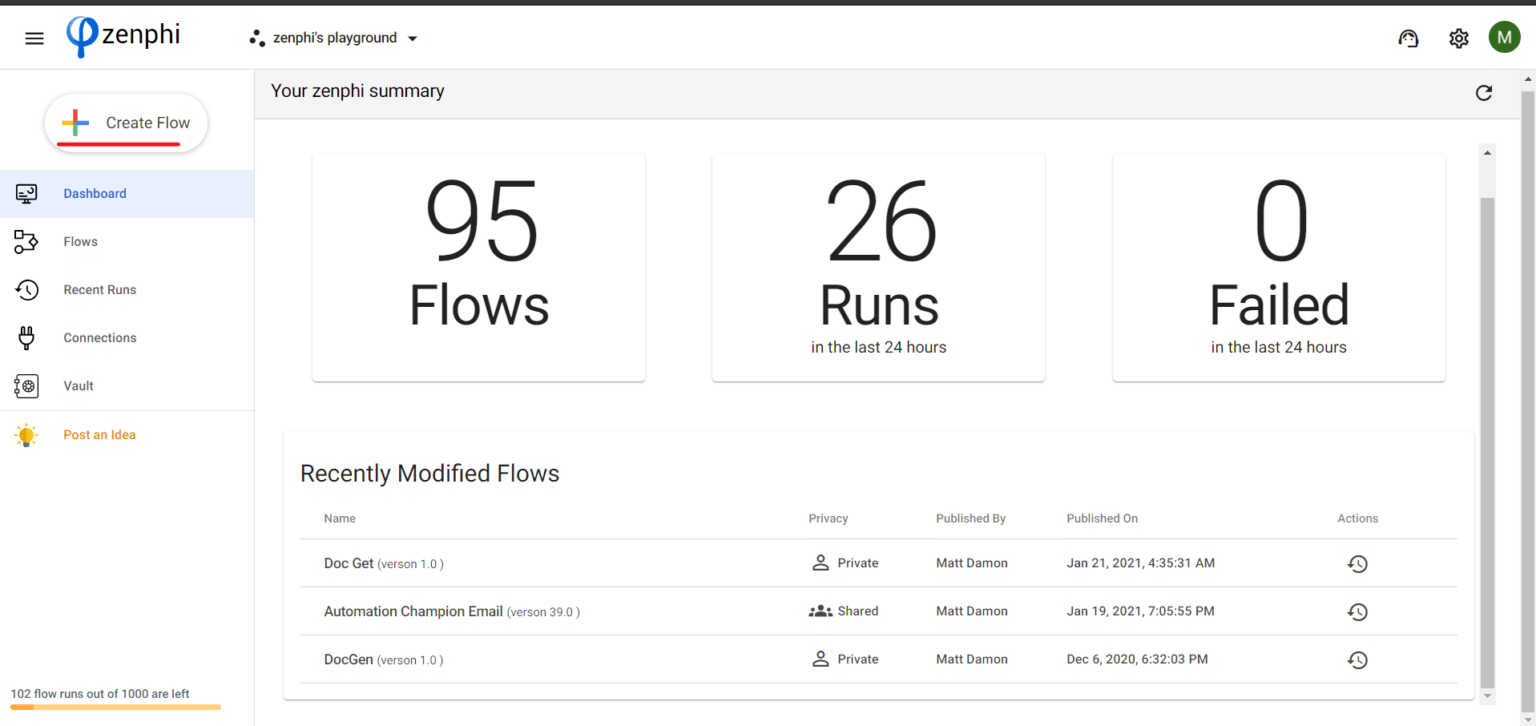Refresh the zenphi summary
Image resolution: width=1536 pixels, height=726 pixels.
(1484, 92)
